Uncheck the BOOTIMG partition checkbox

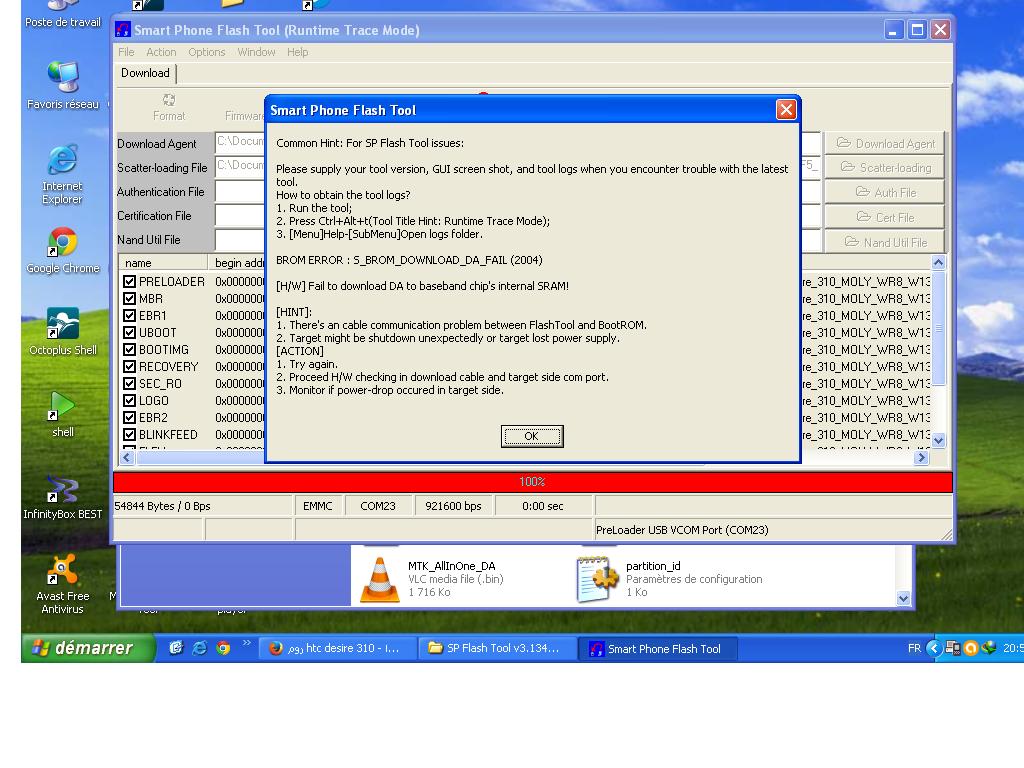tap(129, 349)
